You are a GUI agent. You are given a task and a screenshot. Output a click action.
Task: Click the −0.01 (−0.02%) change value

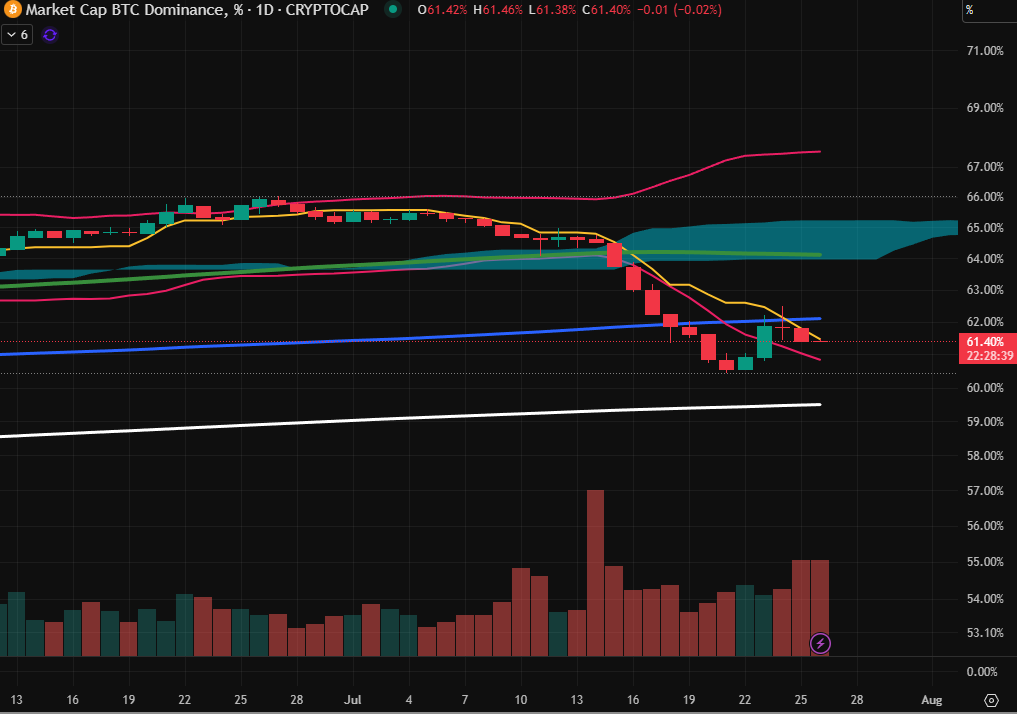[679, 10]
